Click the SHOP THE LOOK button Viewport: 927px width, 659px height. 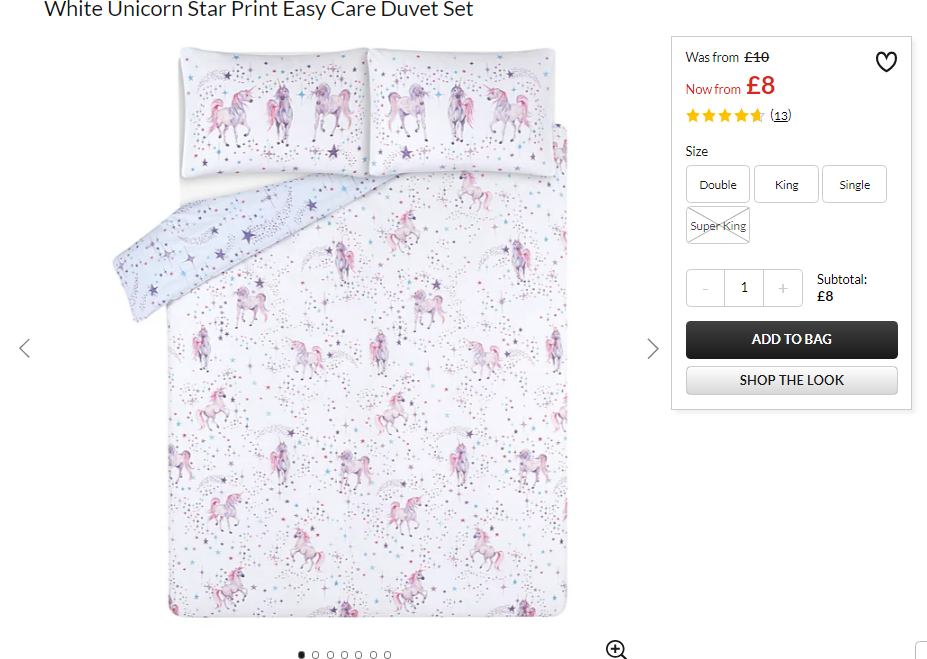tap(792, 380)
